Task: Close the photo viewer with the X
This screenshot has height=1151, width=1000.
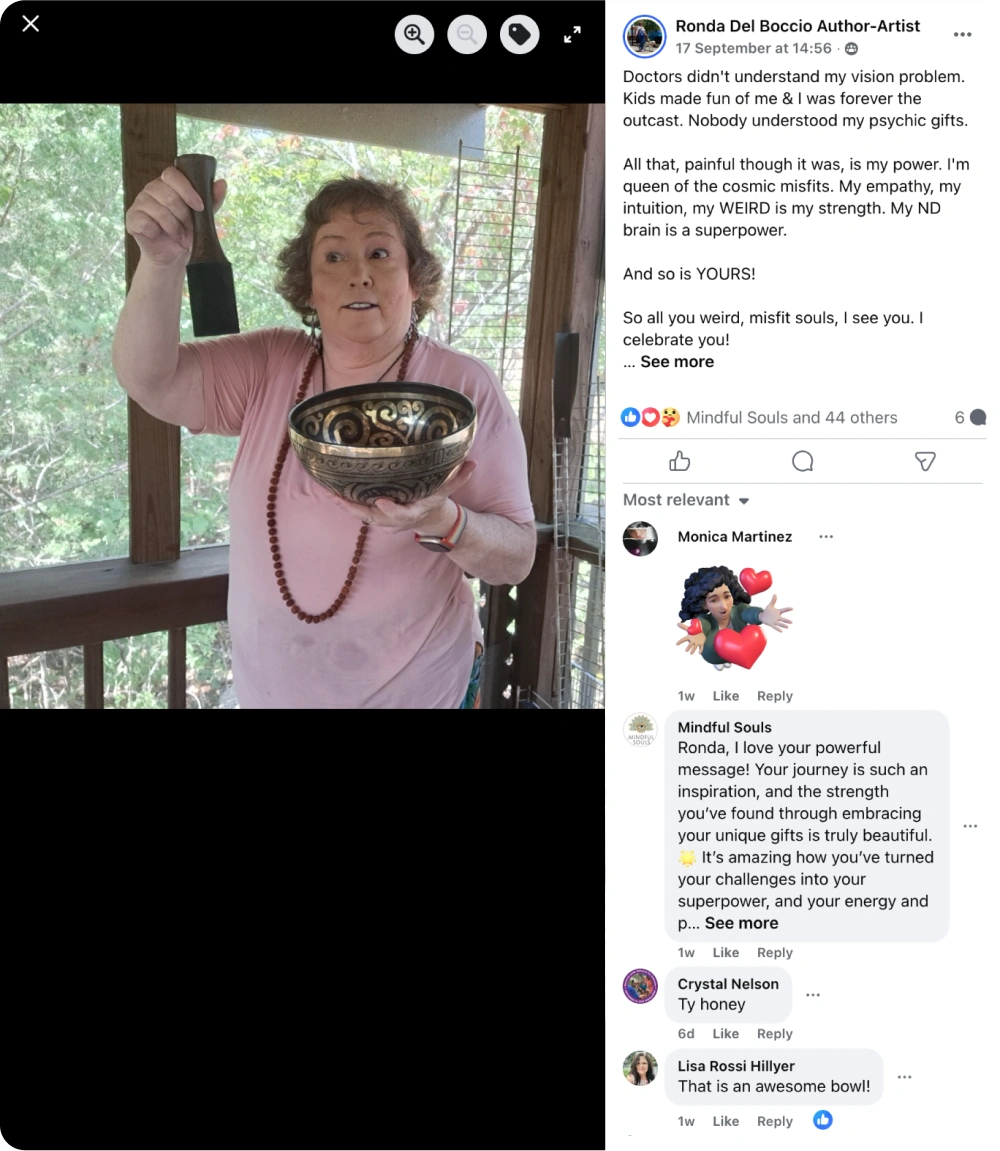Action: pyautogui.click(x=31, y=24)
